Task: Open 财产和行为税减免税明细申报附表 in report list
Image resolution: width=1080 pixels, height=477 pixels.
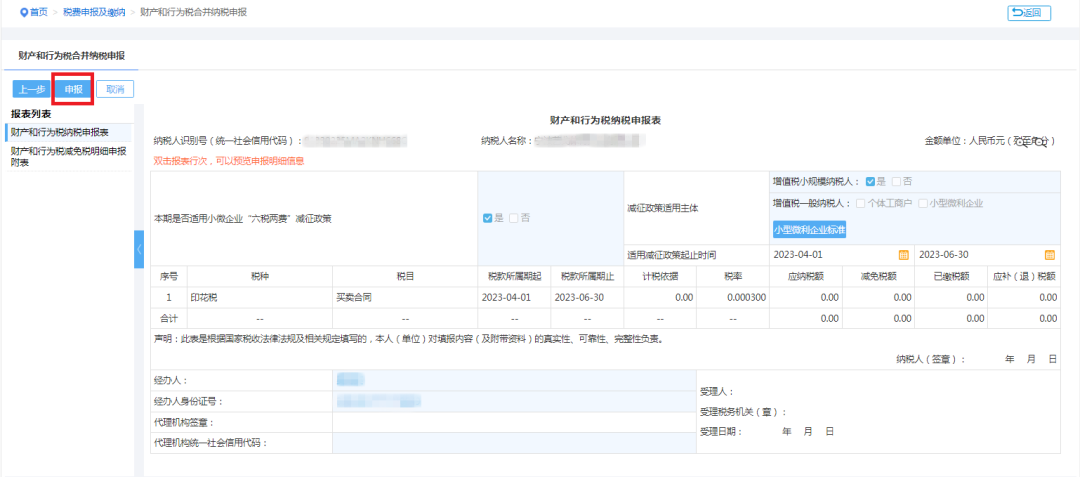Action: [67, 156]
